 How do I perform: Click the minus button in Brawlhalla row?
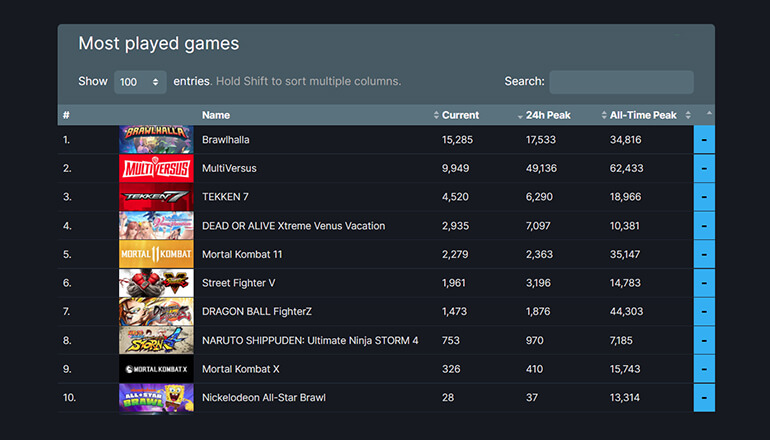[x=704, y=139]
